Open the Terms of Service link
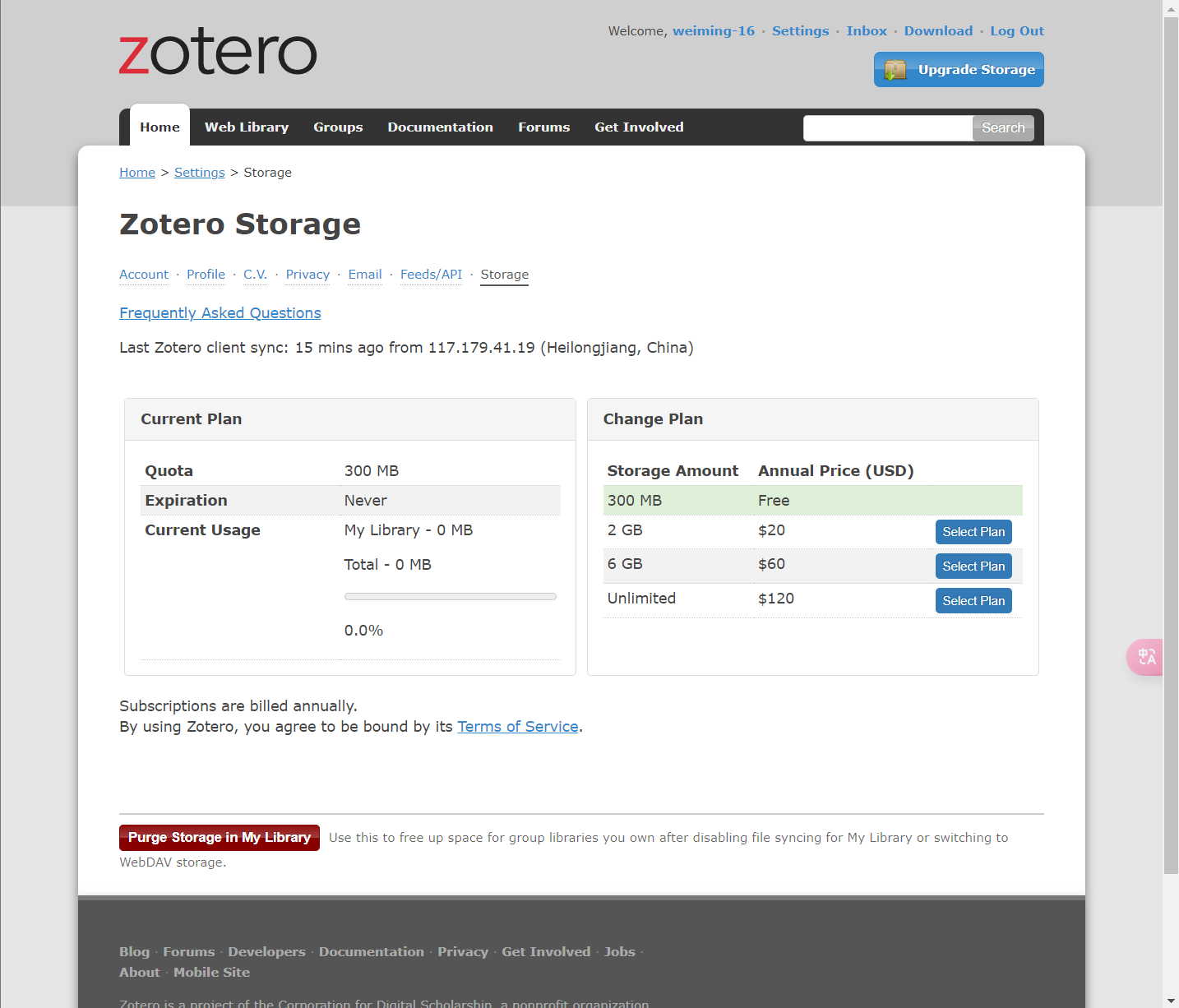The image size is (1179, 1008). click(518, 727)
